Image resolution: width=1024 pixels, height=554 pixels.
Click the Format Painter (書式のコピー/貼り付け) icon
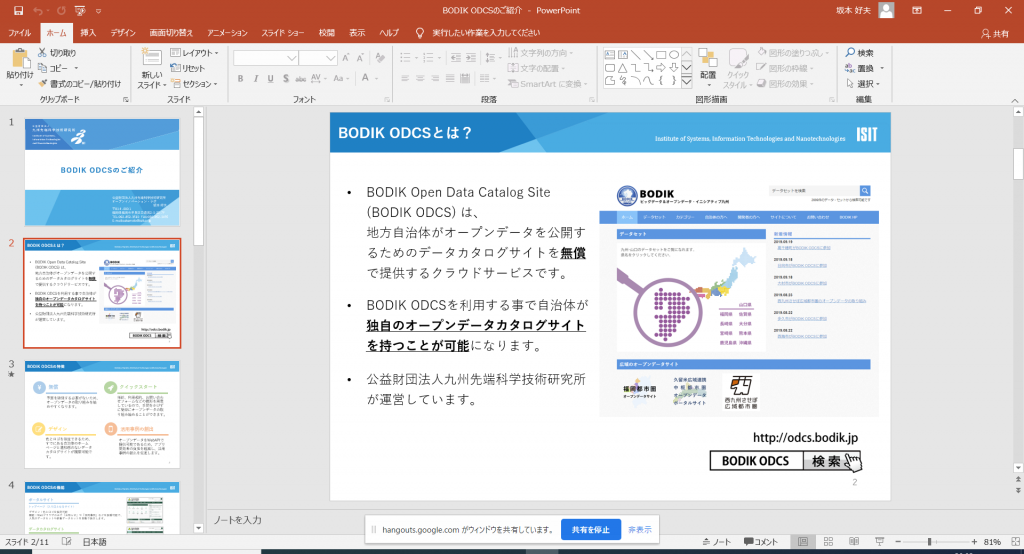(x=42, y=84)
